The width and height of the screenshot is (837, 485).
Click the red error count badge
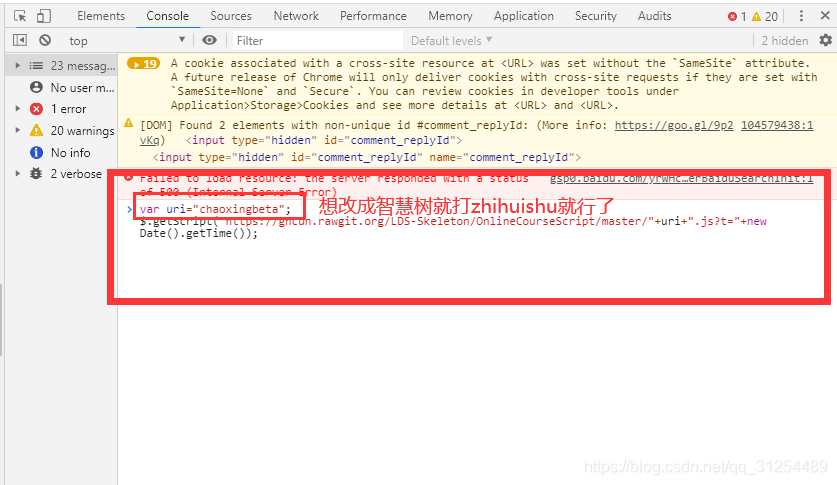(737, 17)
